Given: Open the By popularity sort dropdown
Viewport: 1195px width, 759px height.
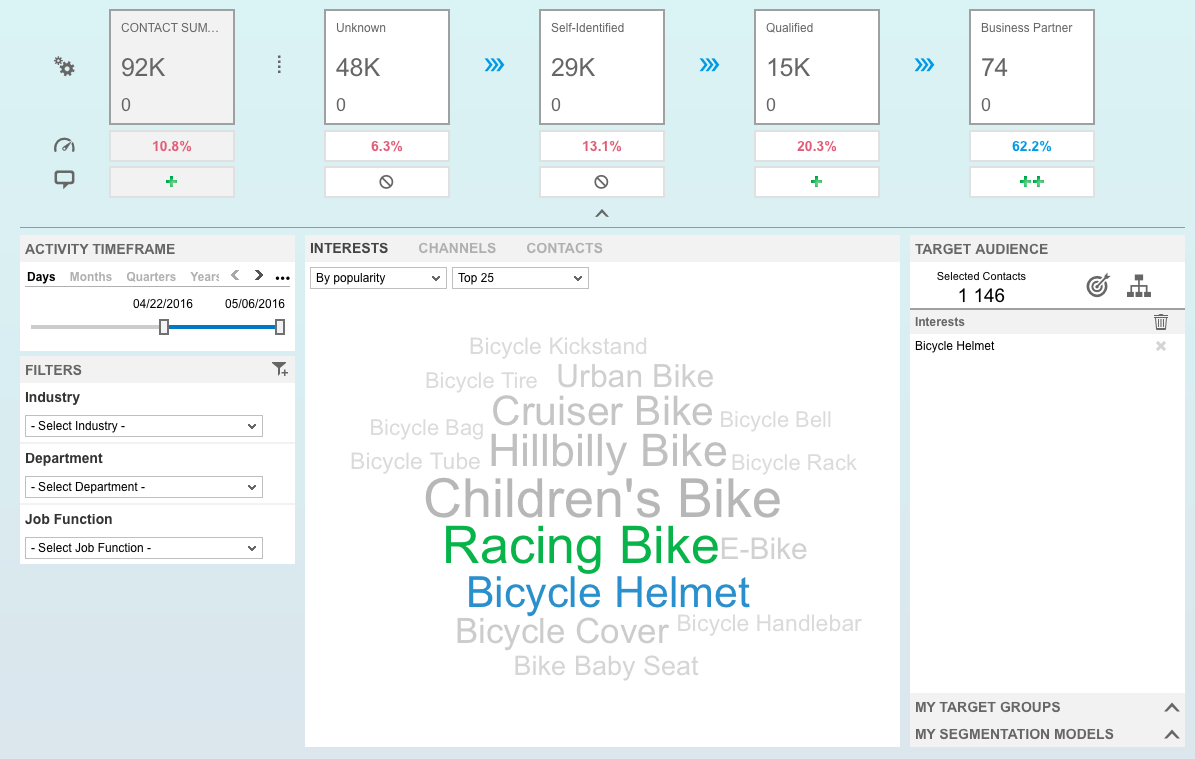Looking at the screenshot, I should pyautogui.click(x=378, y=278).
